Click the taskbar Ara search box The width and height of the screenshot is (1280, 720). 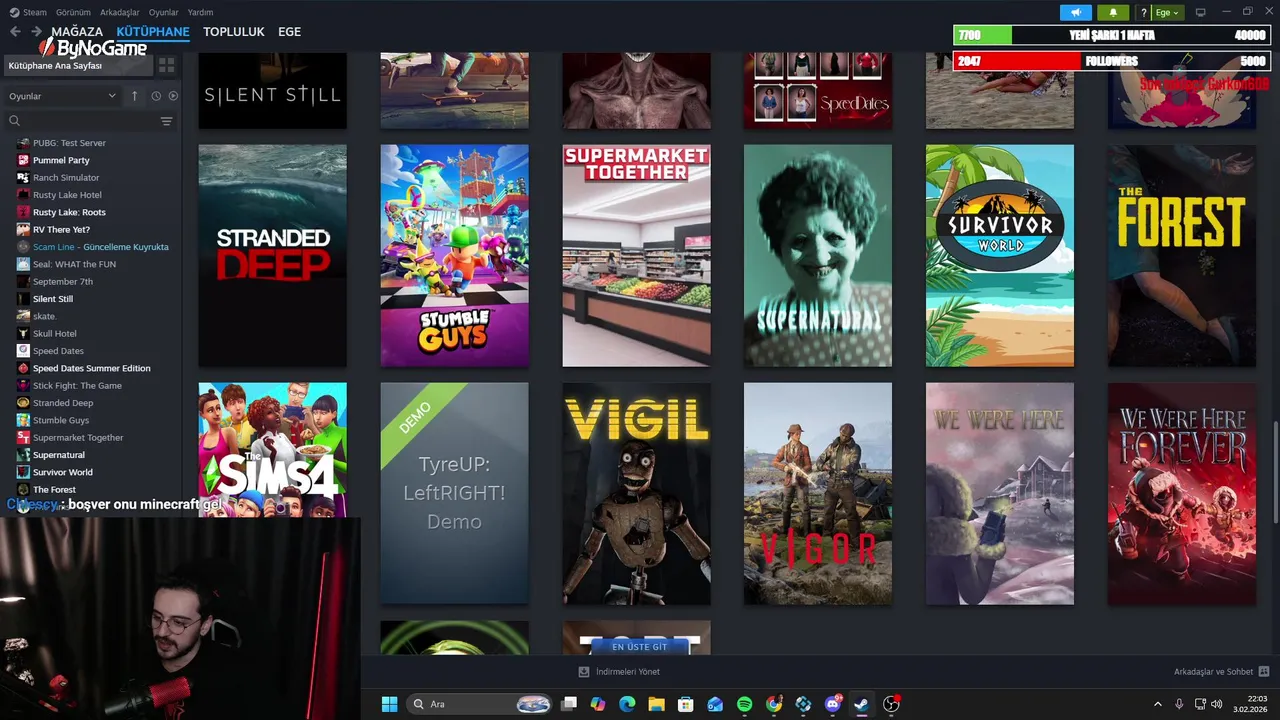[x=481, y=704]
